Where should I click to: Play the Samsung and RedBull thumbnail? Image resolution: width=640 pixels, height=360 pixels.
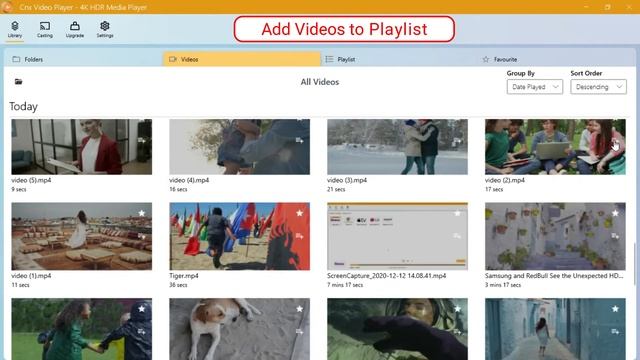pyautogui.click(x=555, y=236)
